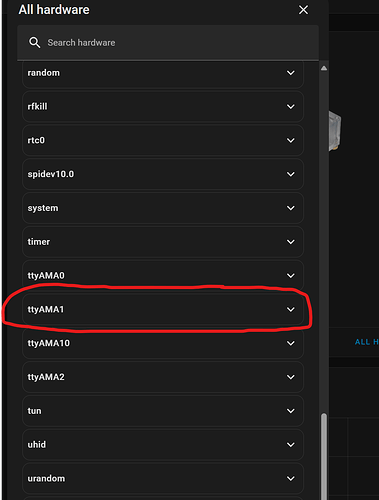
Task: Click the ttyAMA10 chevron icon
Action: click(291, 343)
